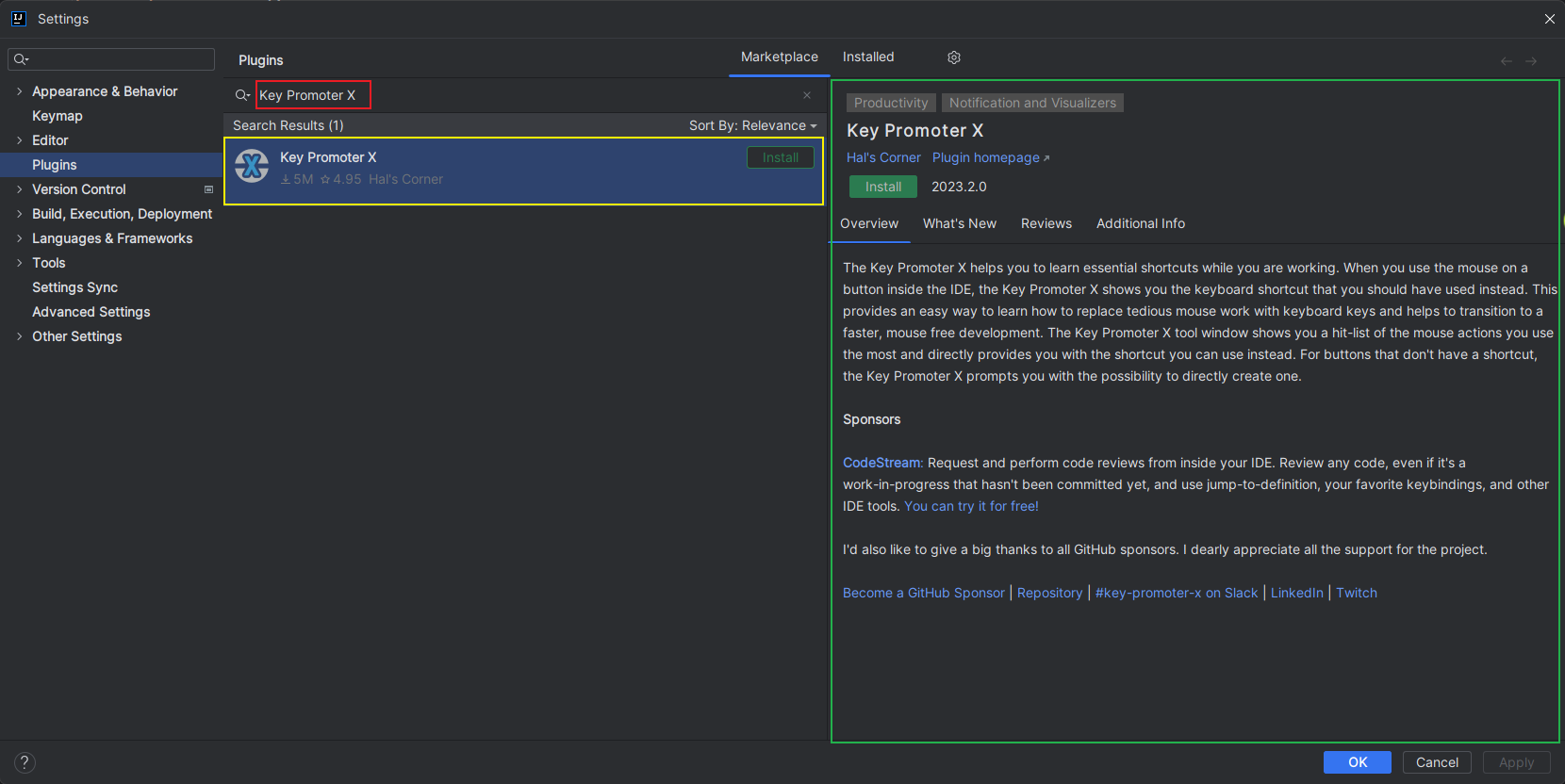Expand the Version Control node
Screen dimensions: 1565x784
point(19,189)
